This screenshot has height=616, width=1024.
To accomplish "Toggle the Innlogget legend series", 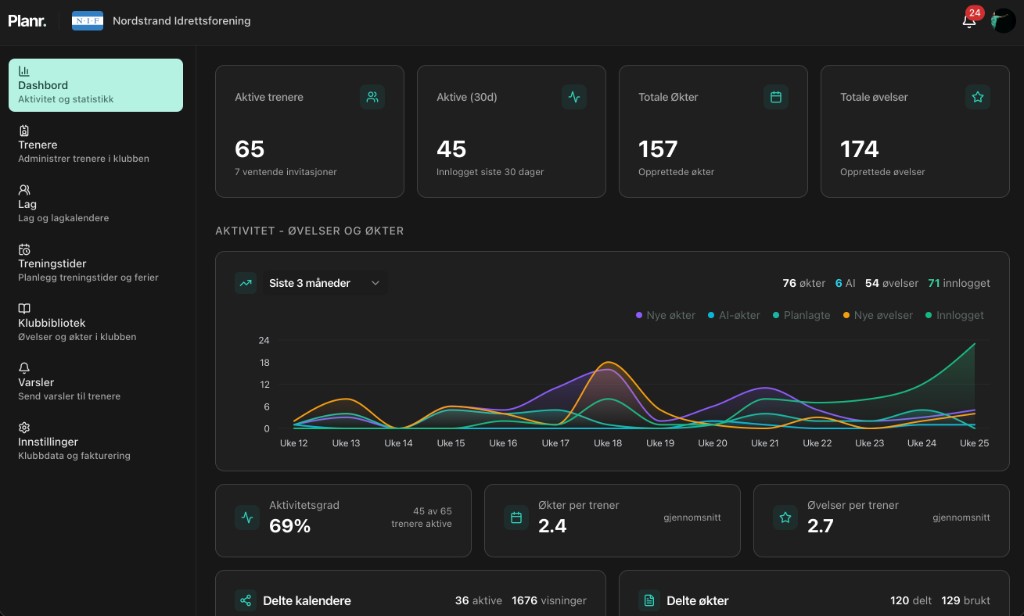I will coord(955,315).
